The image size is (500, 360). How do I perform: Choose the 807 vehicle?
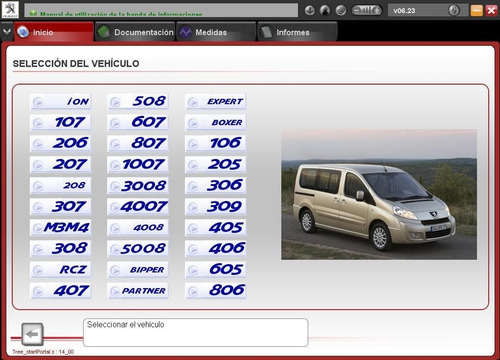tap(138, 144)
